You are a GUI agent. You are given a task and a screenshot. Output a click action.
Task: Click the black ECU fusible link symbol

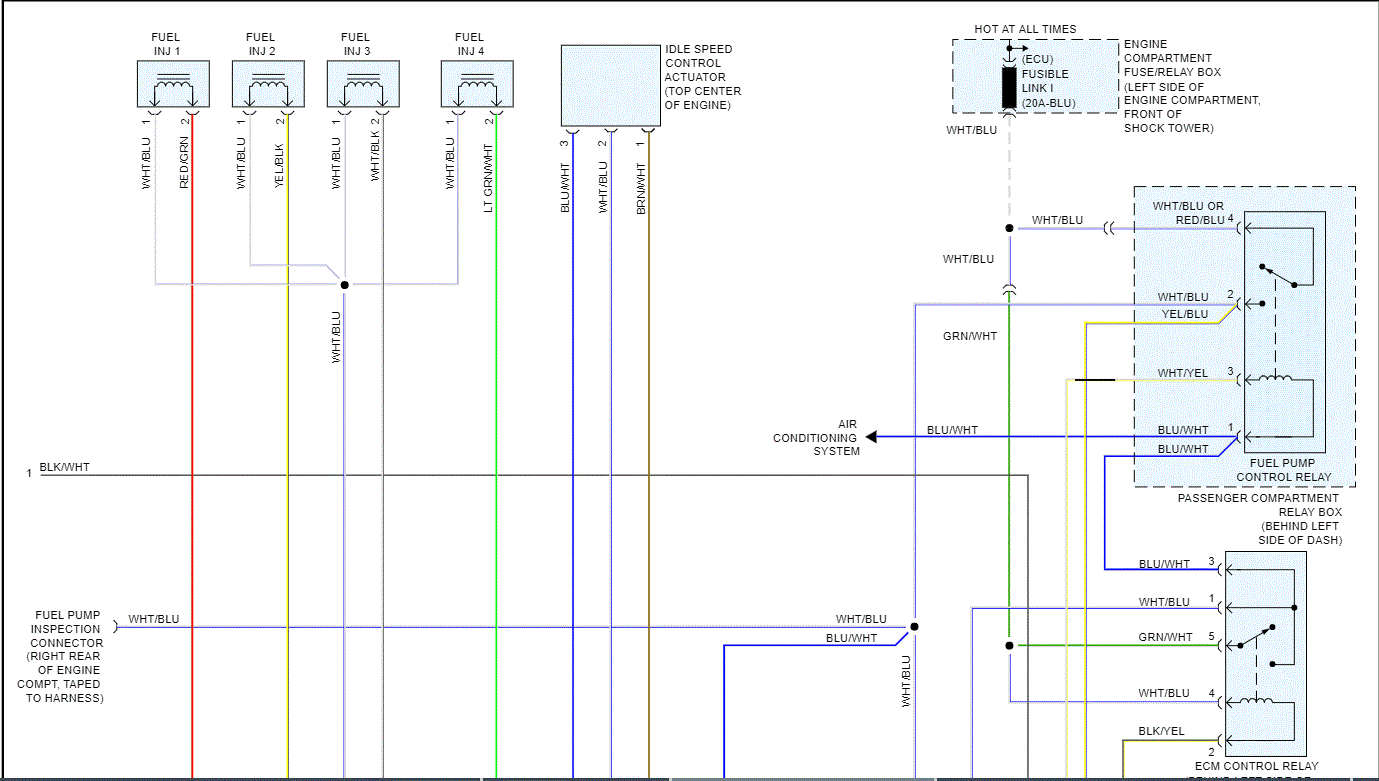(1010, 87)
